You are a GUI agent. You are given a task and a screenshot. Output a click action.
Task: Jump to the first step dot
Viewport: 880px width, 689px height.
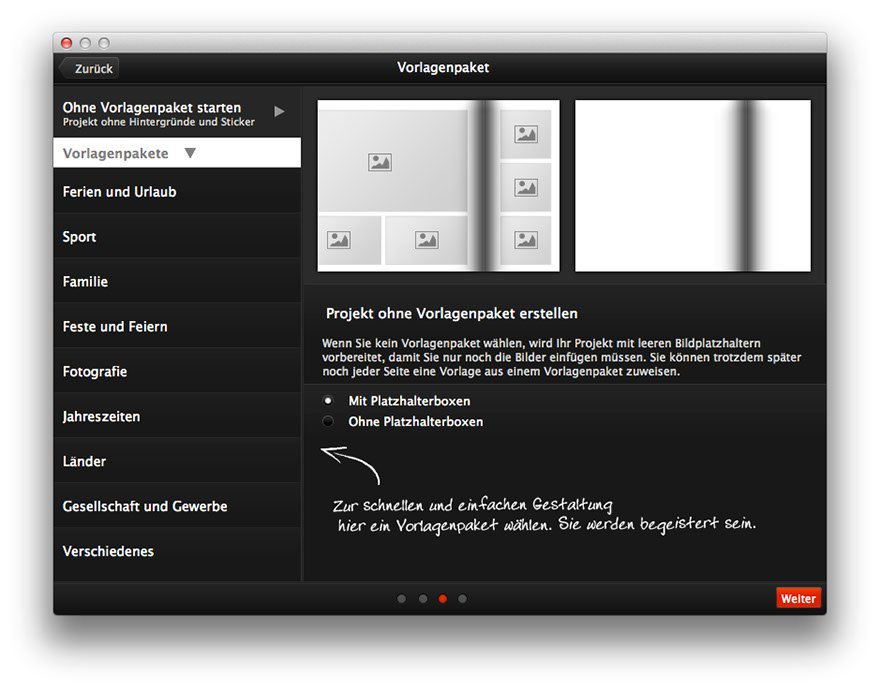point(401,599)
